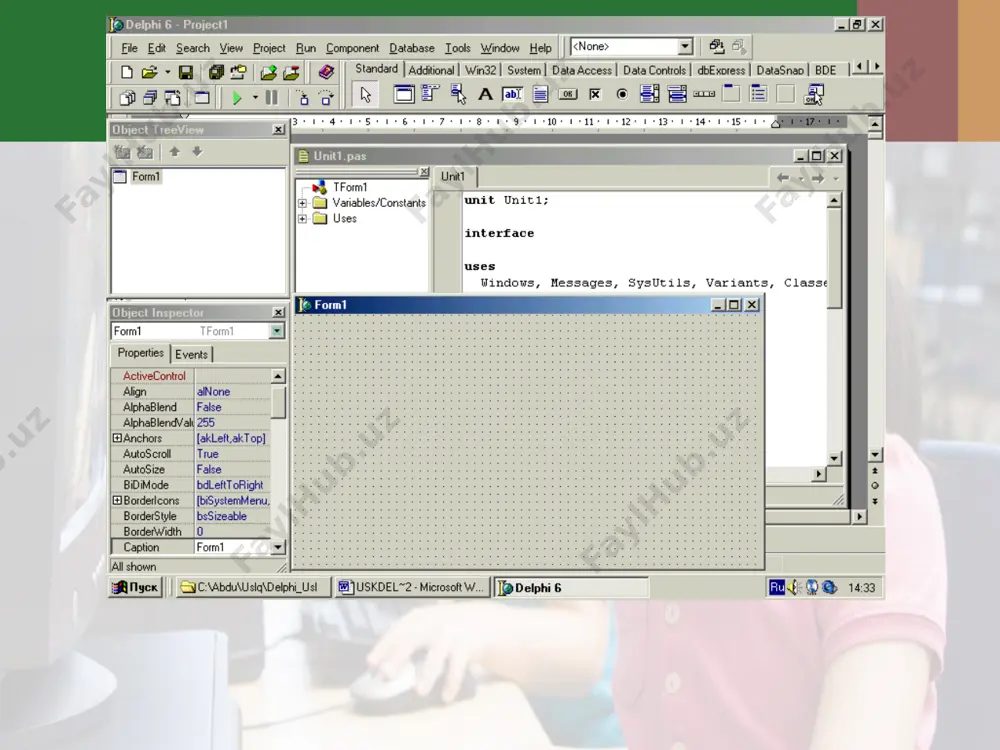
Task: Run the project with green arrow
Action: 237,98
